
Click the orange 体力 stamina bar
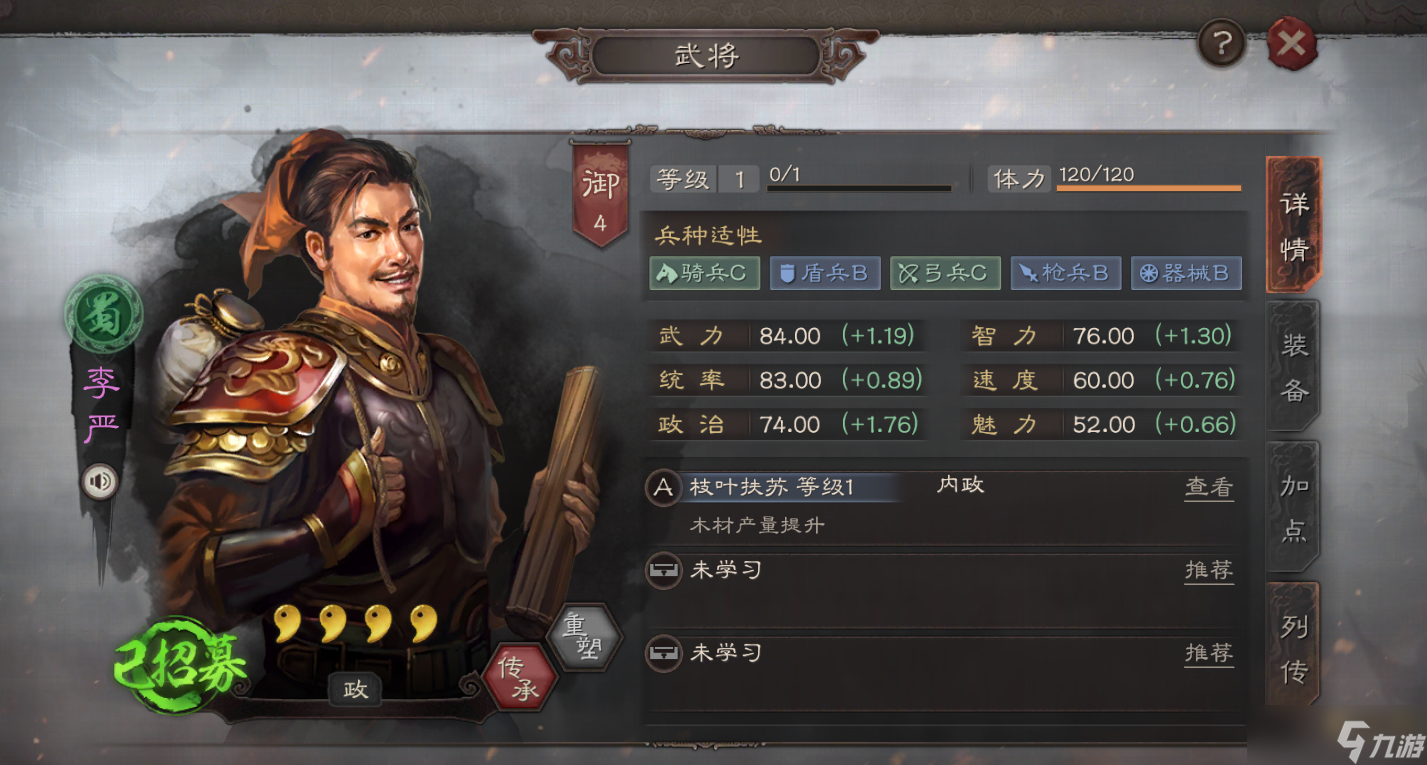tap(1149, 187)
